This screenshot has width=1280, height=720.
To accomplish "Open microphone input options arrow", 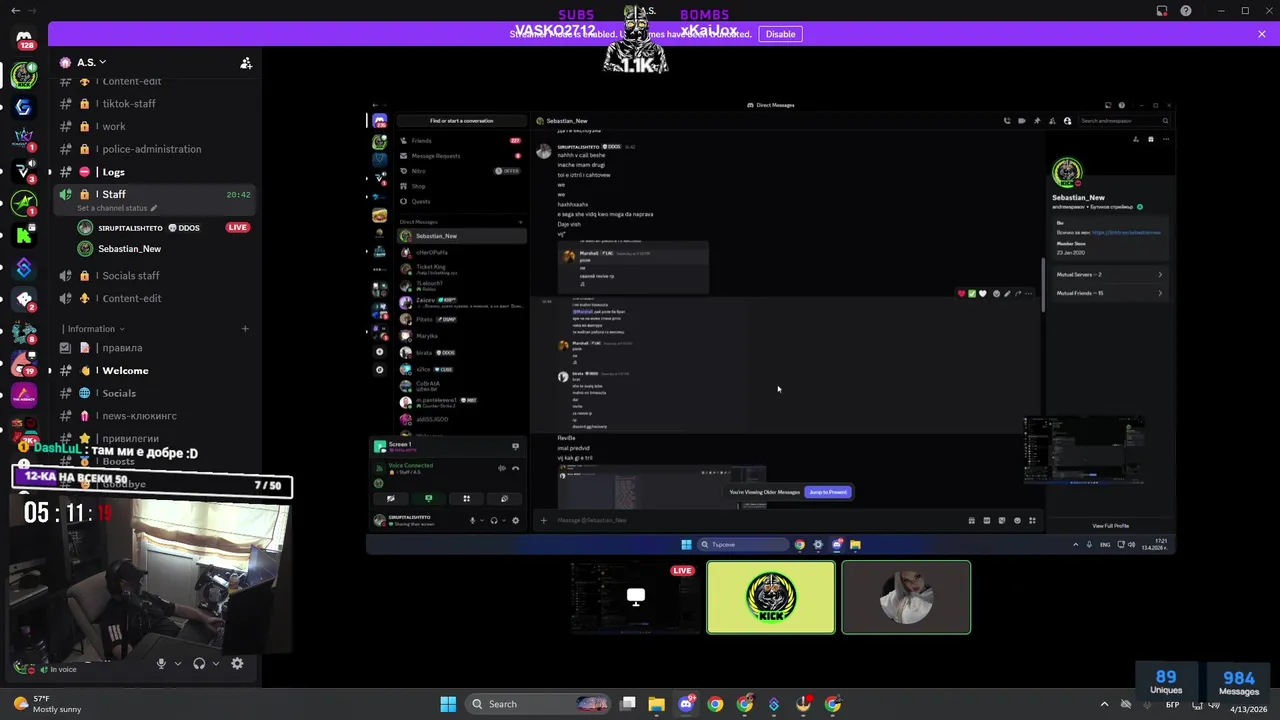I will click(x=178, y=663).
